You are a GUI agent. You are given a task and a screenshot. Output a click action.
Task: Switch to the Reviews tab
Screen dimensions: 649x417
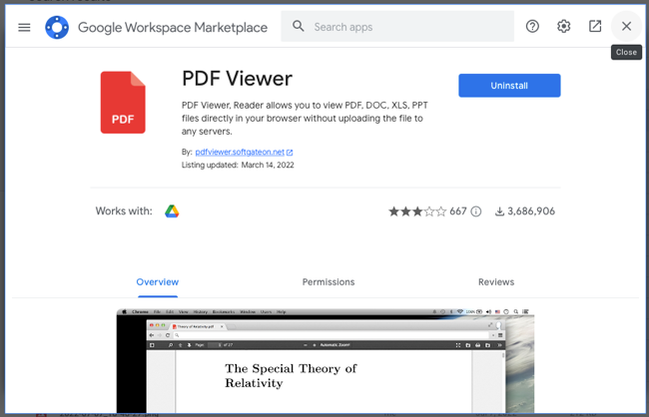pos(496,282)
